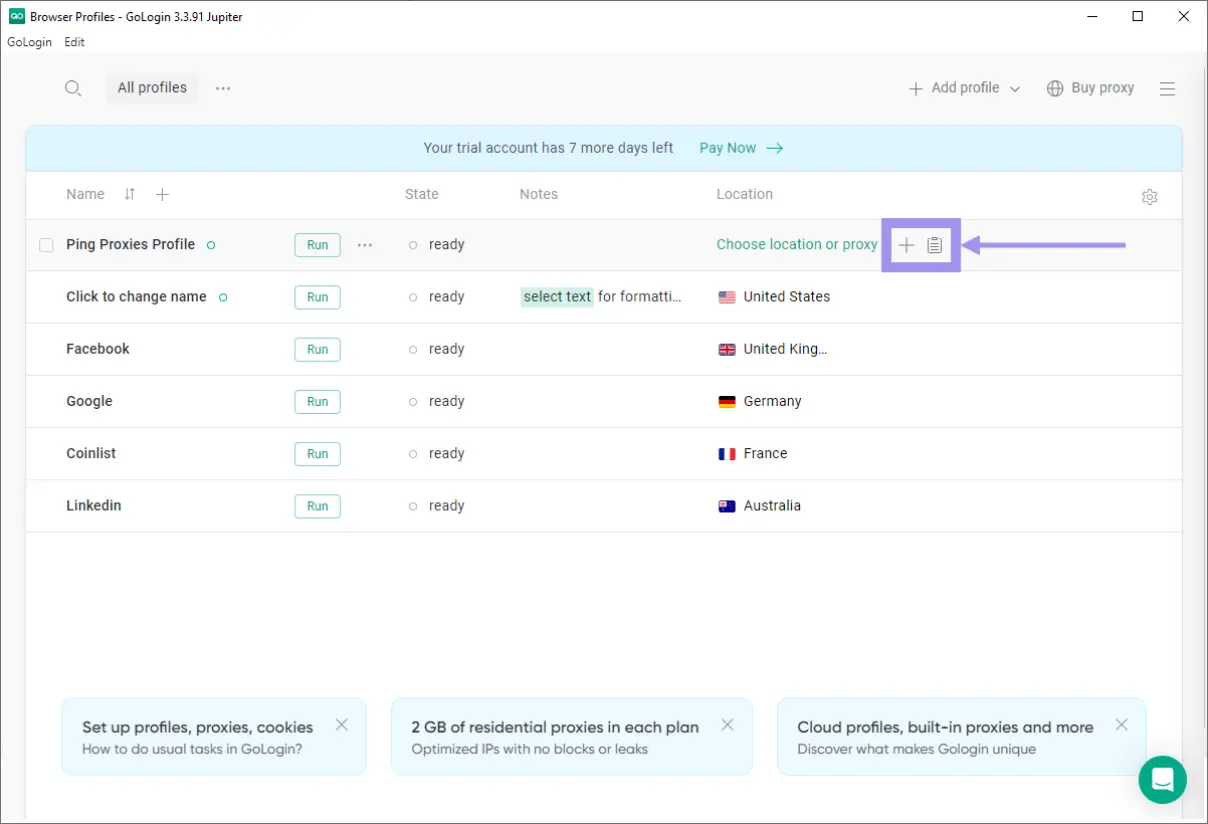
Task: Click the paste proxy clipboard icon
Action: coord(934,245)
